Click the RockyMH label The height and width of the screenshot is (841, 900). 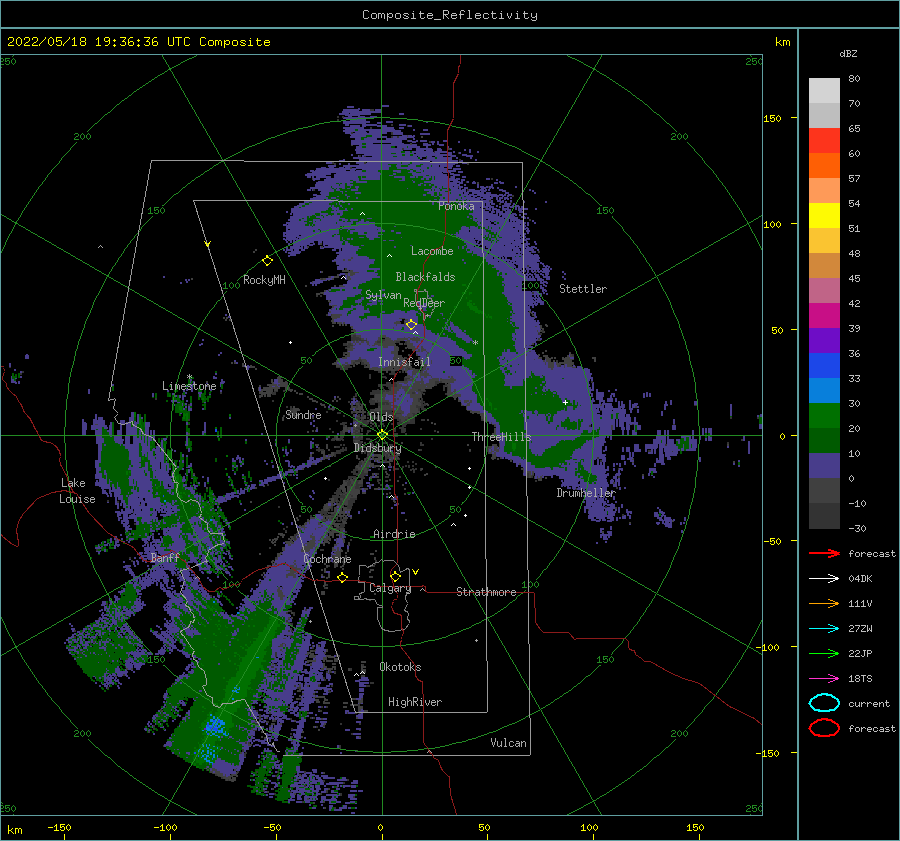264,280
